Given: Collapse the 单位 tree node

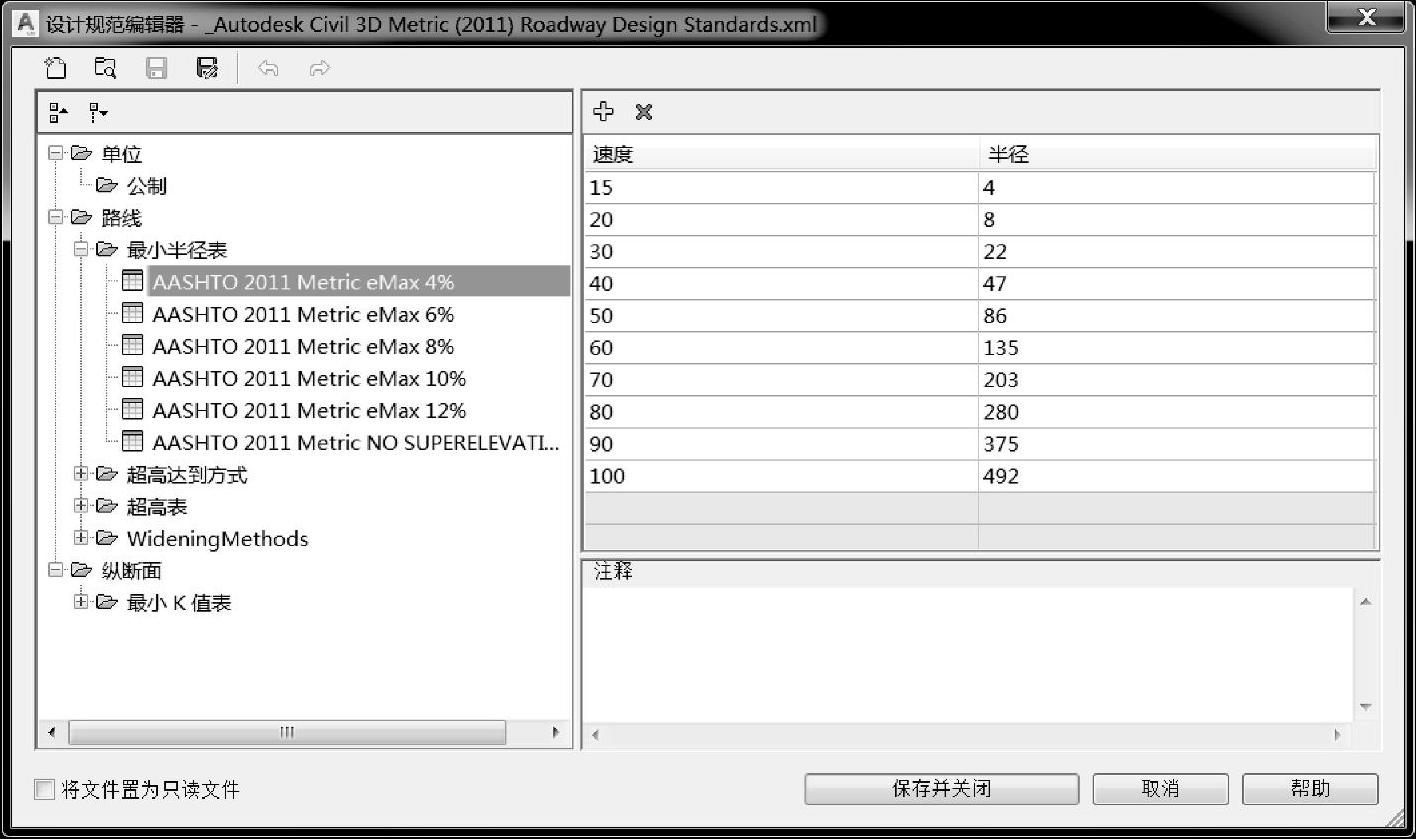Looking at the screenshot, I should pos(55,153).
